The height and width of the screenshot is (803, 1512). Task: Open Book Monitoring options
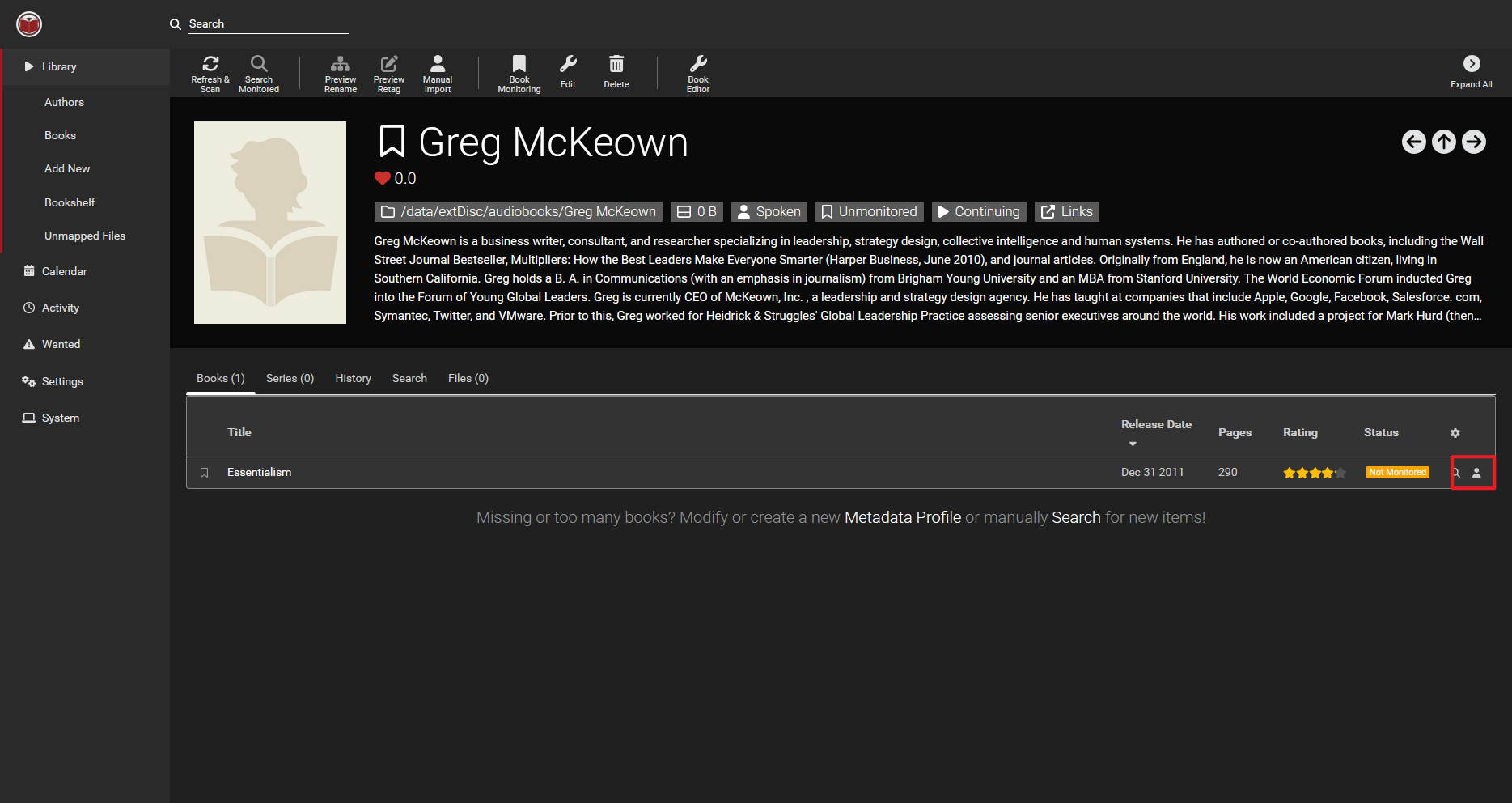[x=519, y=64]
